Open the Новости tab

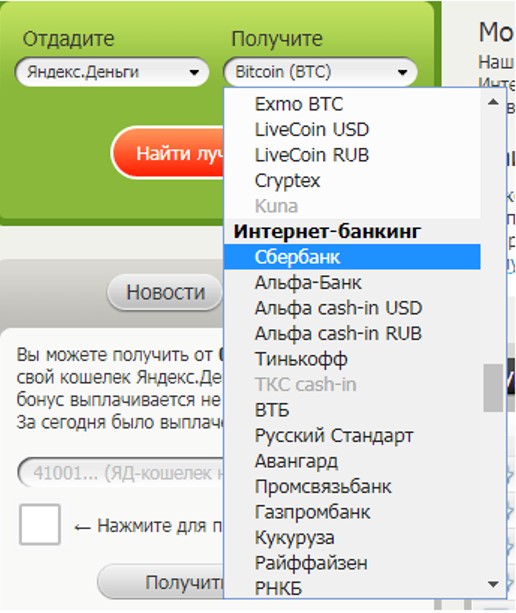[x=165, y=292]
